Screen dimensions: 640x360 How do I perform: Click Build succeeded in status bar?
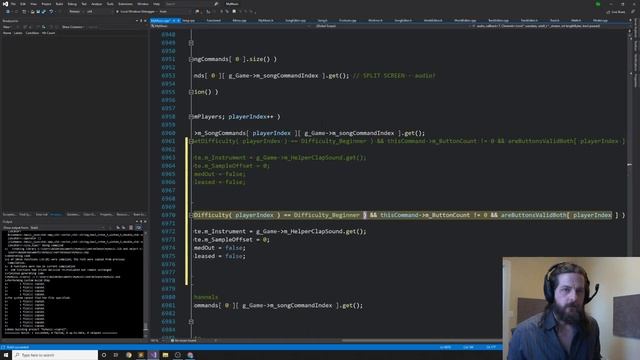click(x=17, y=347)
